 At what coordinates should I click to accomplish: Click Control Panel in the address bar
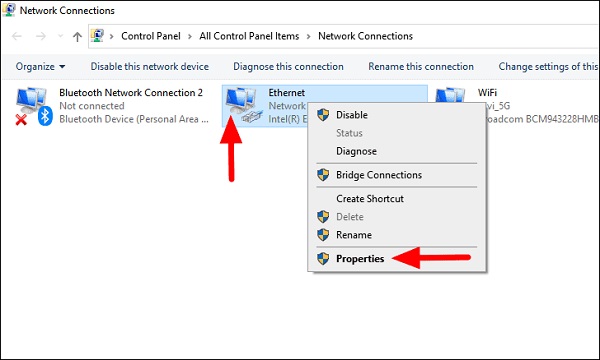[151, 36]
